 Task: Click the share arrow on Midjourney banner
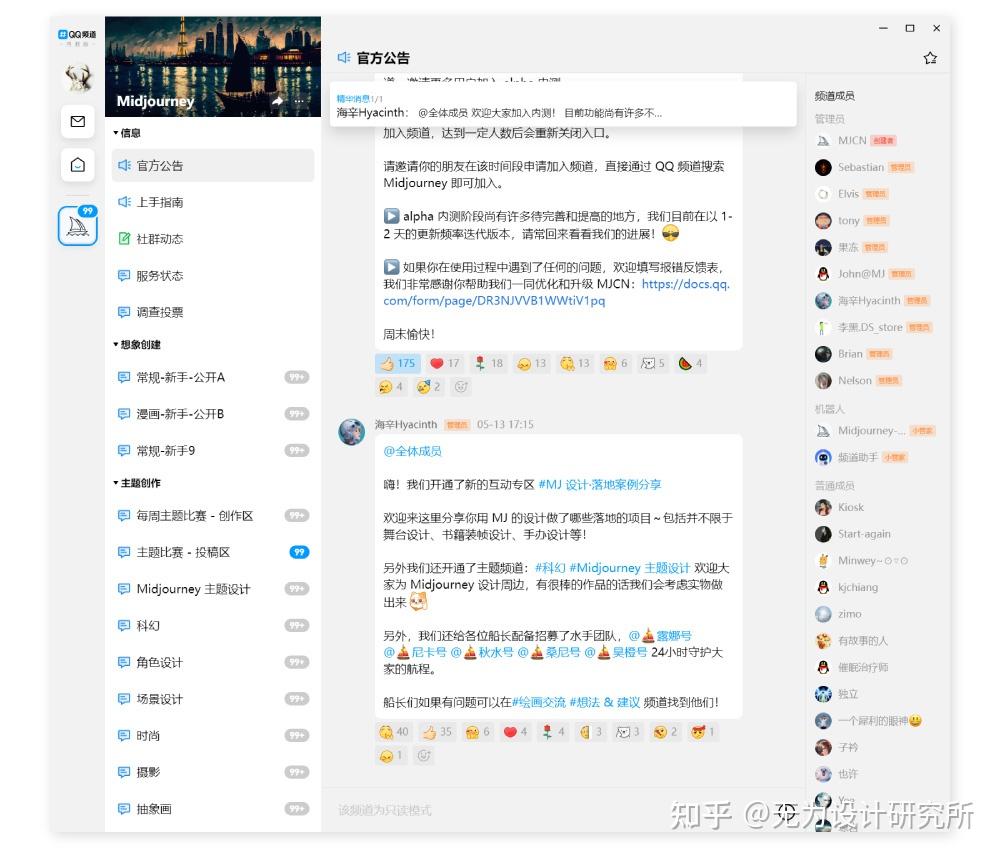pos(277,101)
